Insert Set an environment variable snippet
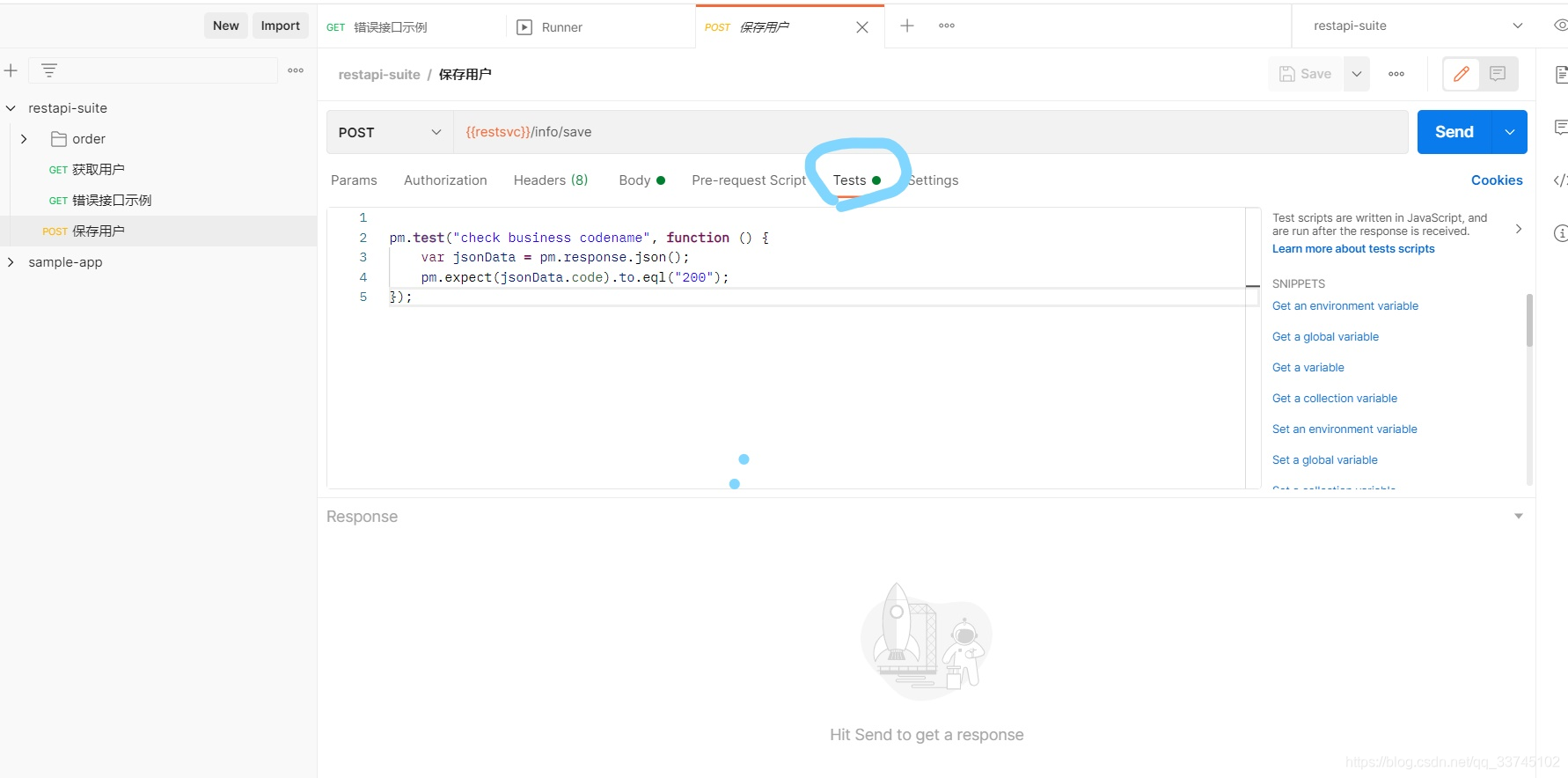This screenshot has width=1568, height=778. coord(1345,429)
